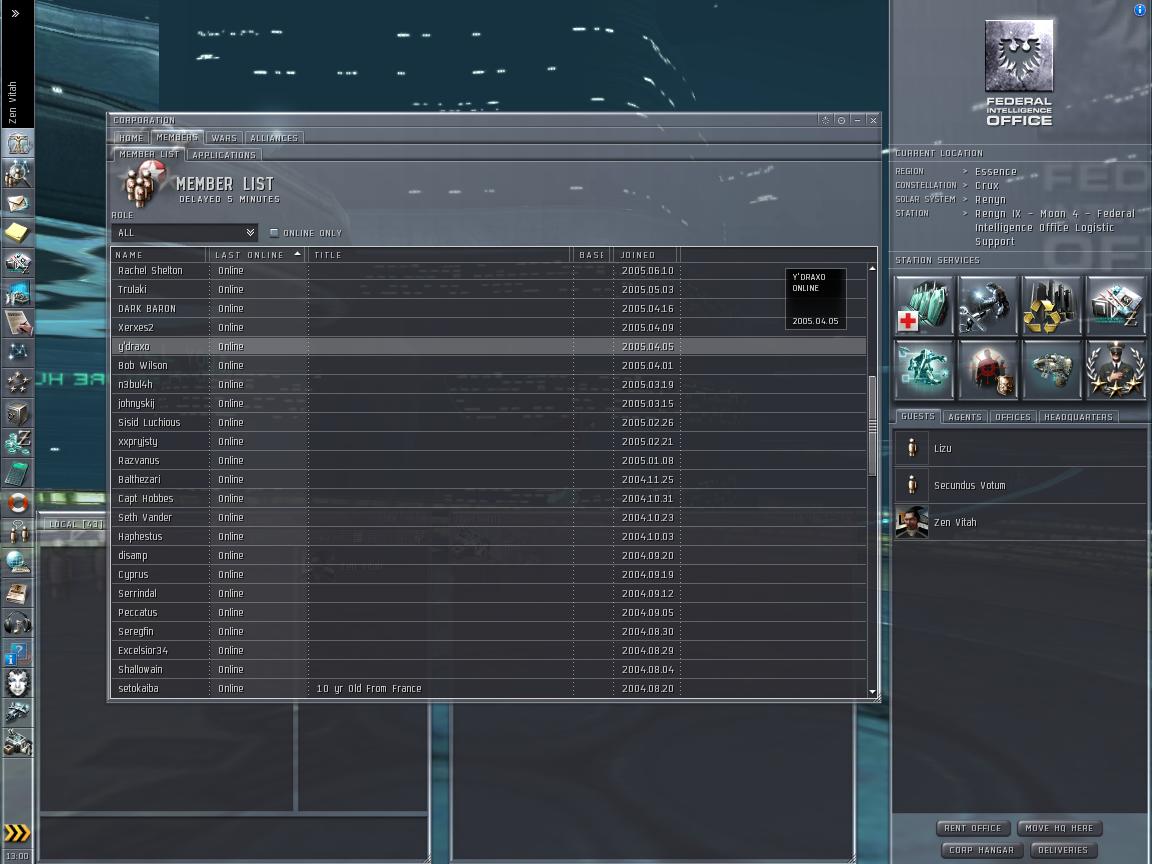Expand the sidebar double-arrow at top left
The height and width of the screenshot is (864, 1152).
15,13
